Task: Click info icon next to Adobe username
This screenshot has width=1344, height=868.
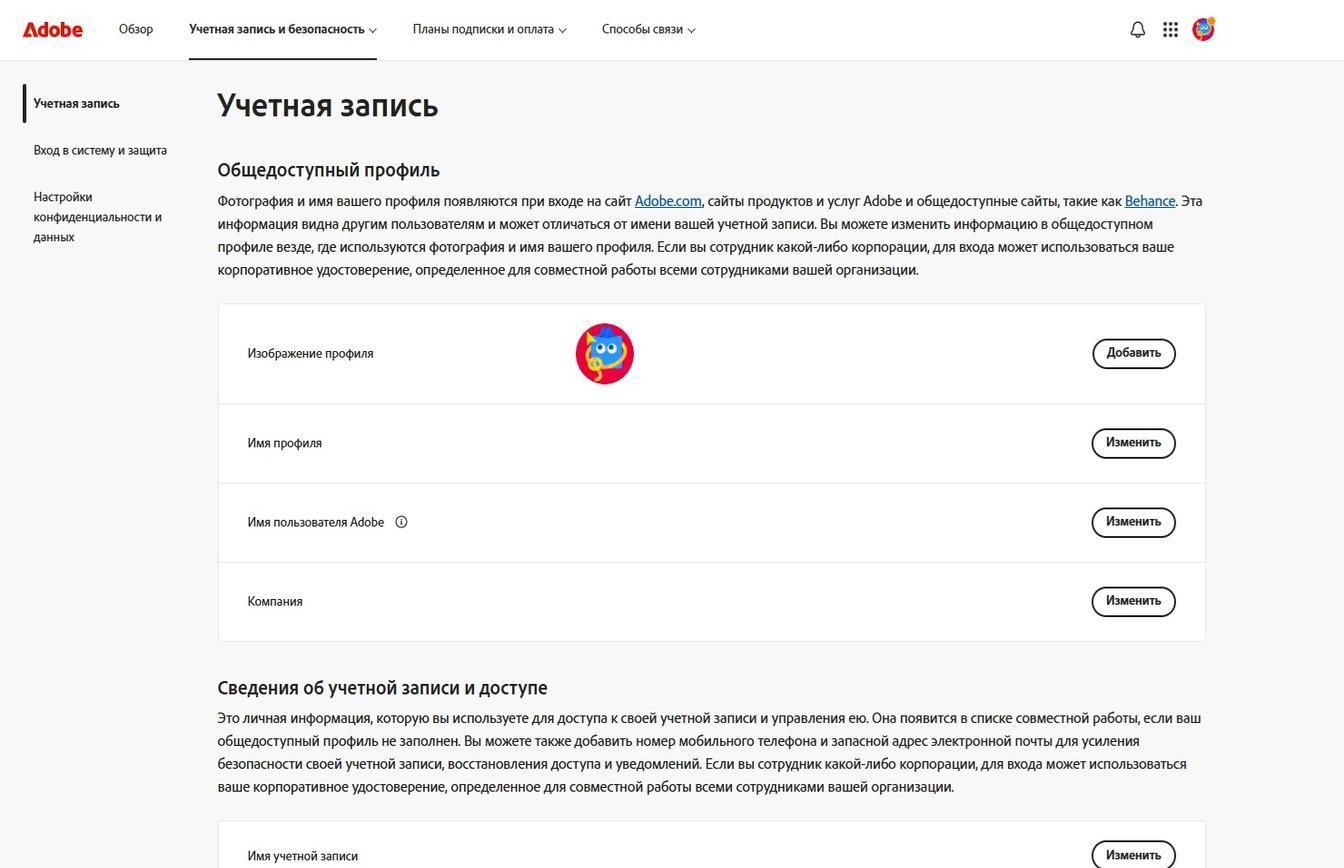Action: (x=401, y=522)
